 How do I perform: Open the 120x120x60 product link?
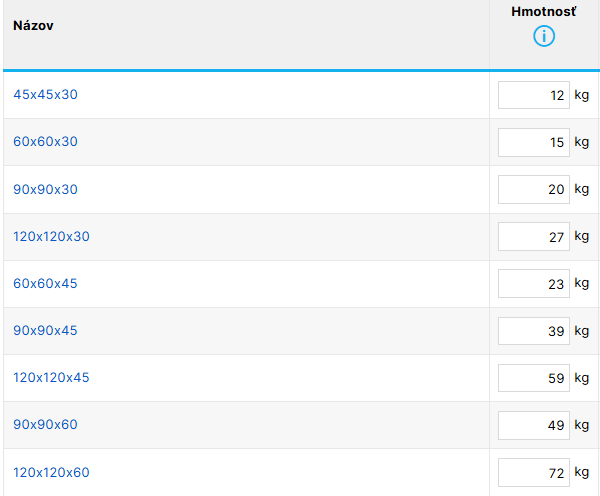pyautogui.click(x=51, y=473)
